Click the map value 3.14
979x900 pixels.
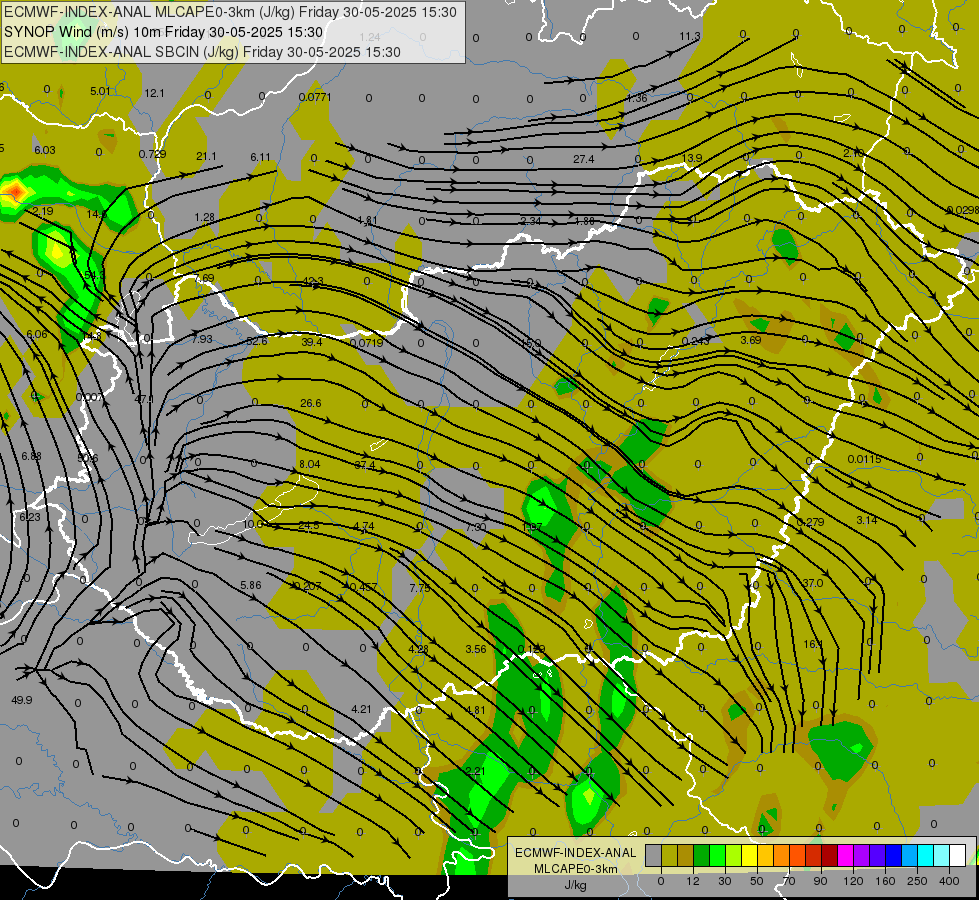[867, 520]
